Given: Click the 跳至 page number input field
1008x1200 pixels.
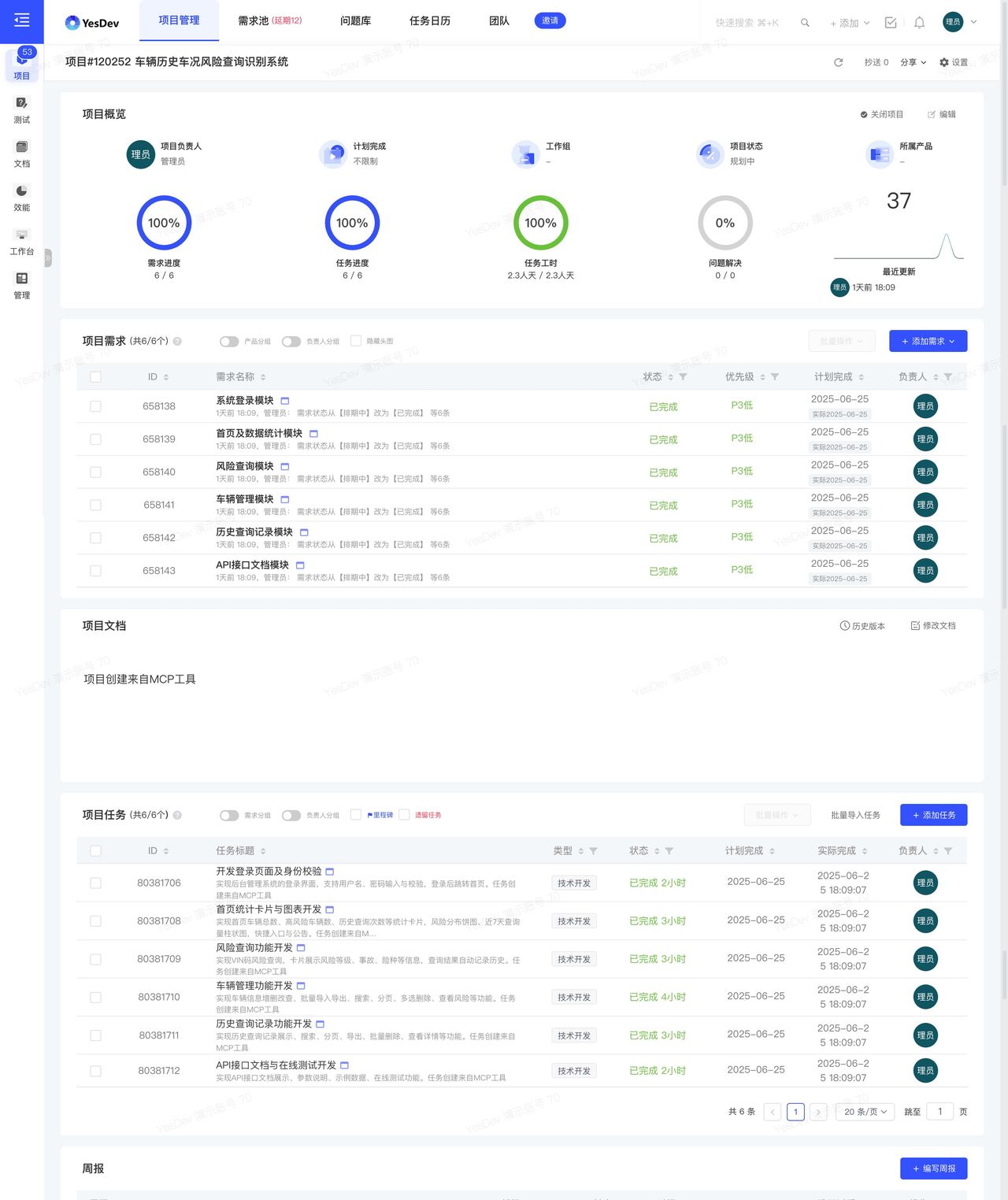Looking at the screenshot, I should tap(939, 1112).
